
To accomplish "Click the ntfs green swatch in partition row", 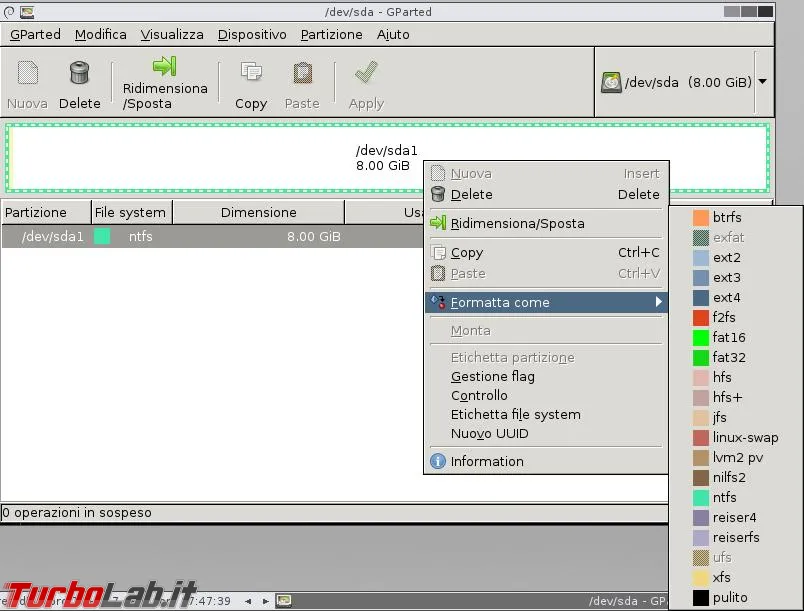I will (102, 236).
